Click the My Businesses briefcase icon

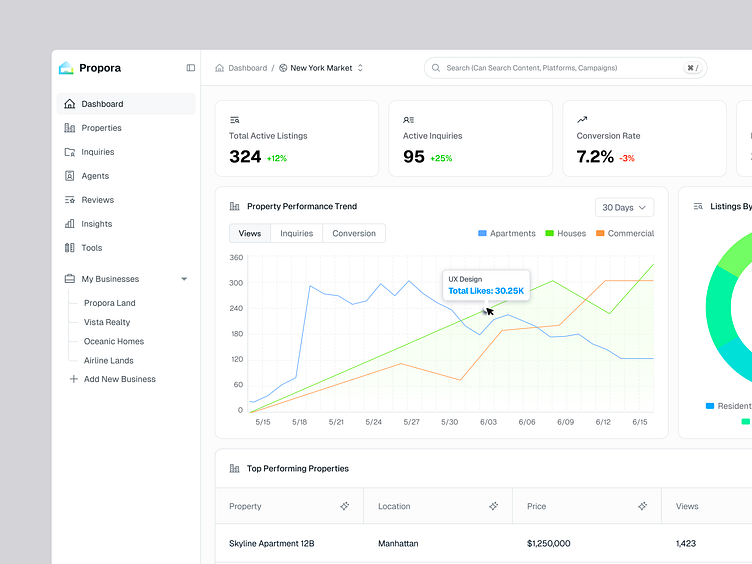point(70,279)
